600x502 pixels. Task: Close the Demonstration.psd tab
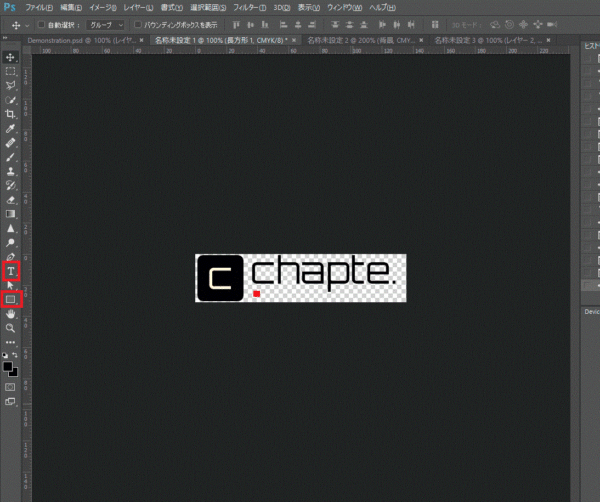click(142, 40)
